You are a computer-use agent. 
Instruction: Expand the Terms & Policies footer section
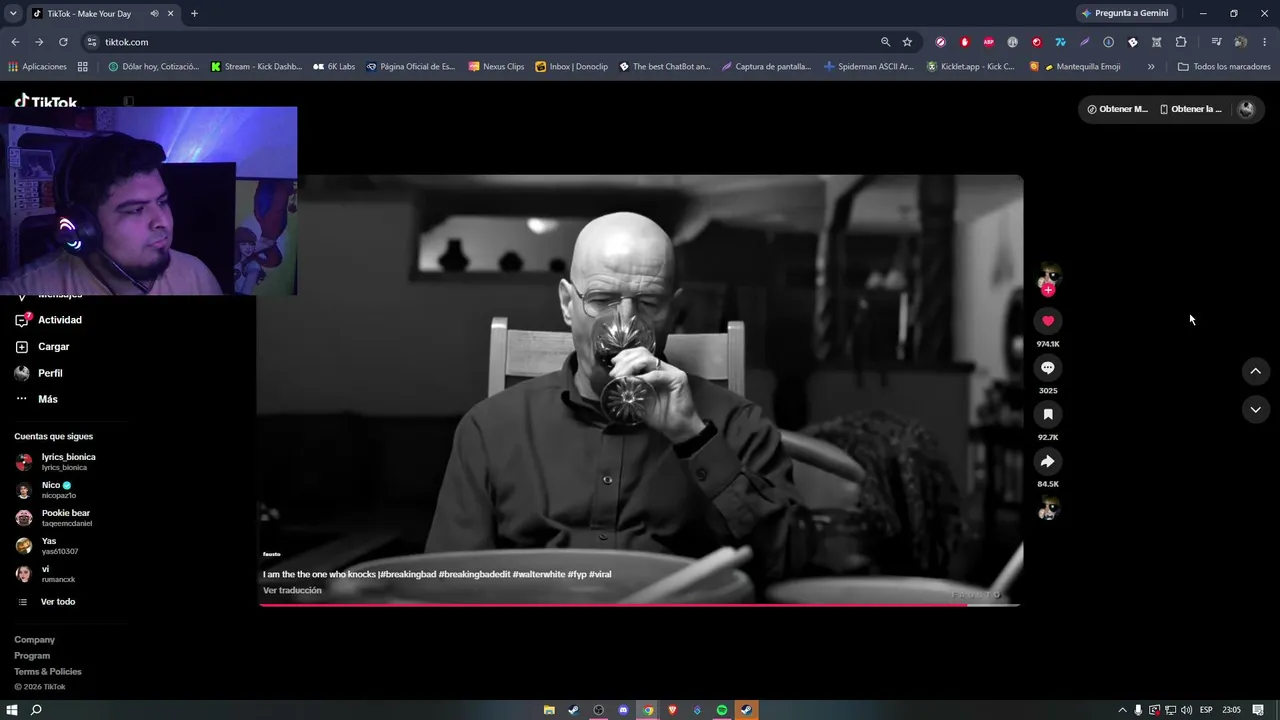(48, 672)
